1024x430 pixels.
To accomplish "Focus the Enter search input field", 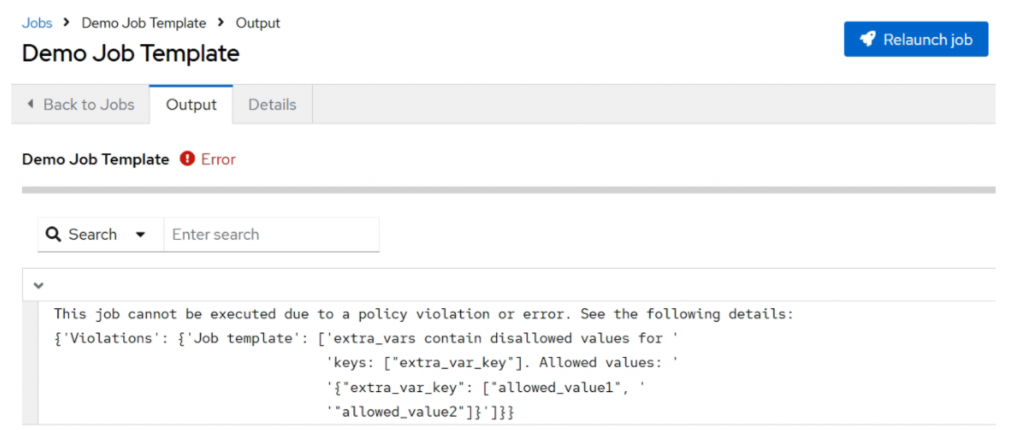I will click(271, 235).
